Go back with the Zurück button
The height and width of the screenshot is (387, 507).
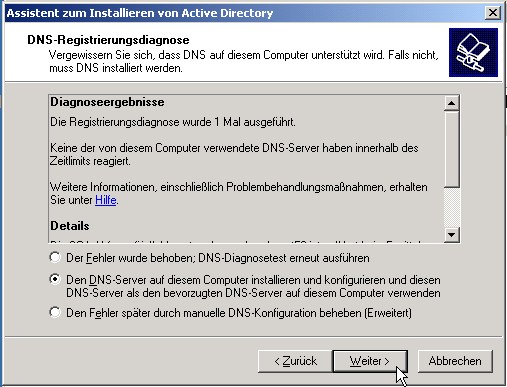tap(295, 361)
